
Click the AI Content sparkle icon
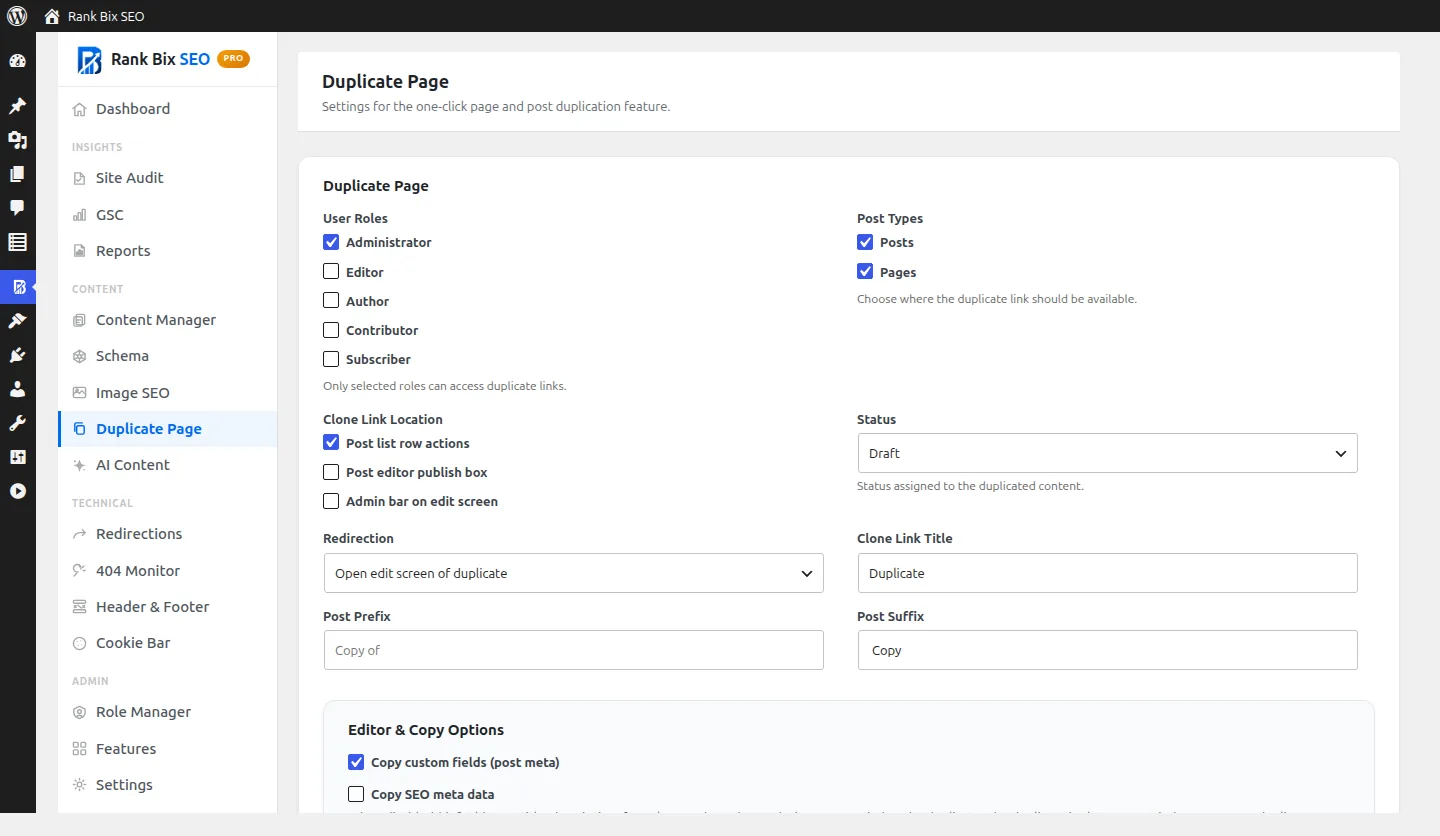tap(79, 465)
